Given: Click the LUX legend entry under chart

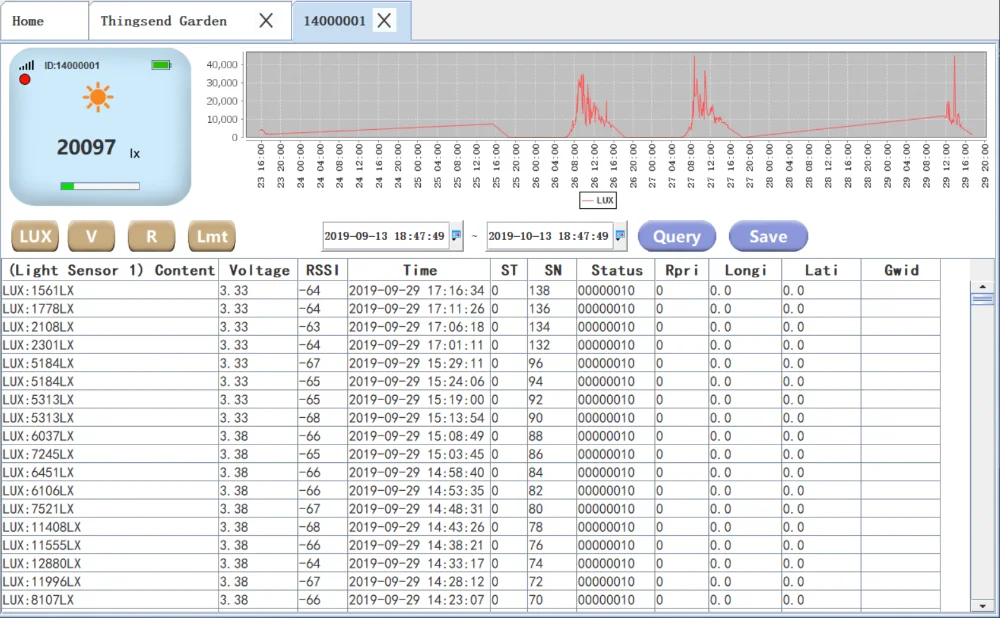Looking at the screenshot, I should (x=598, y=200).
